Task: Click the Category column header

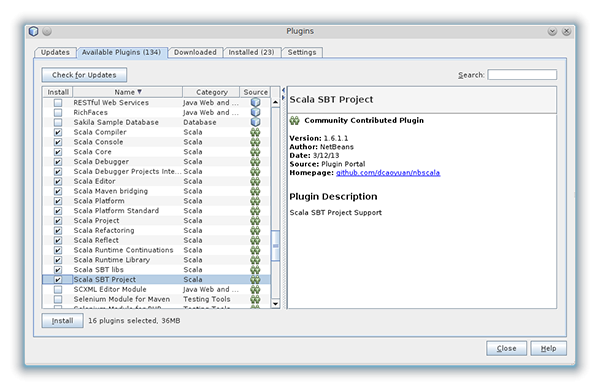Action: [x=211, y=92]
